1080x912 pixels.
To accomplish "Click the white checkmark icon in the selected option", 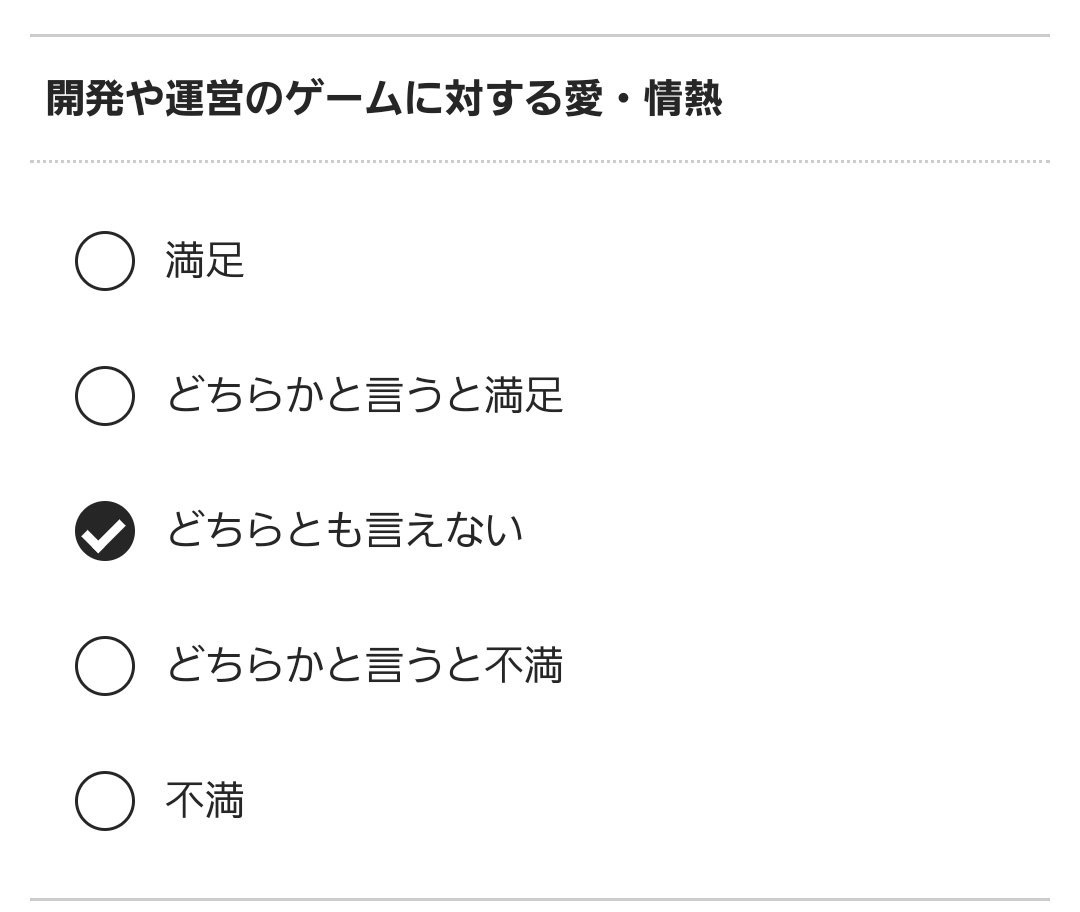I will pyautogui.click(x=104, y=533).
